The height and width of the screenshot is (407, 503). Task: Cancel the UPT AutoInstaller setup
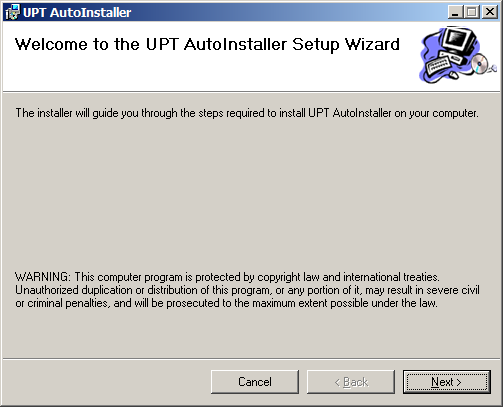coord(255,382)
